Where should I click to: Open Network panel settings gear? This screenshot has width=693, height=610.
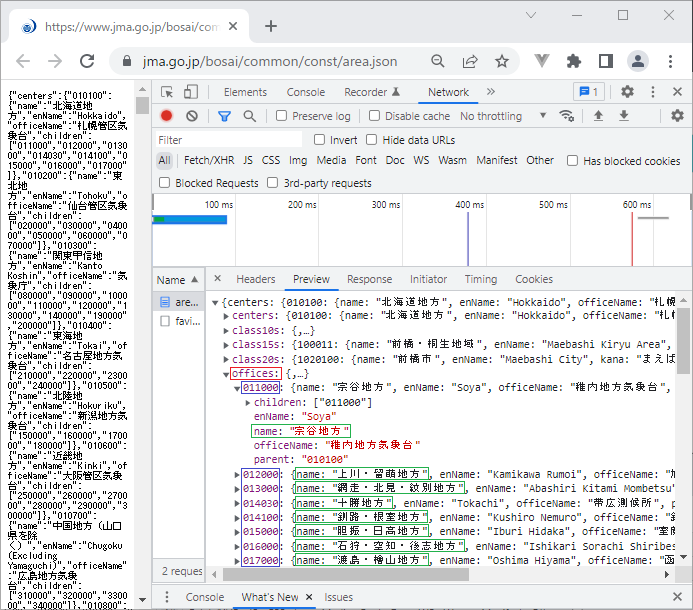(x=677, y=116)
